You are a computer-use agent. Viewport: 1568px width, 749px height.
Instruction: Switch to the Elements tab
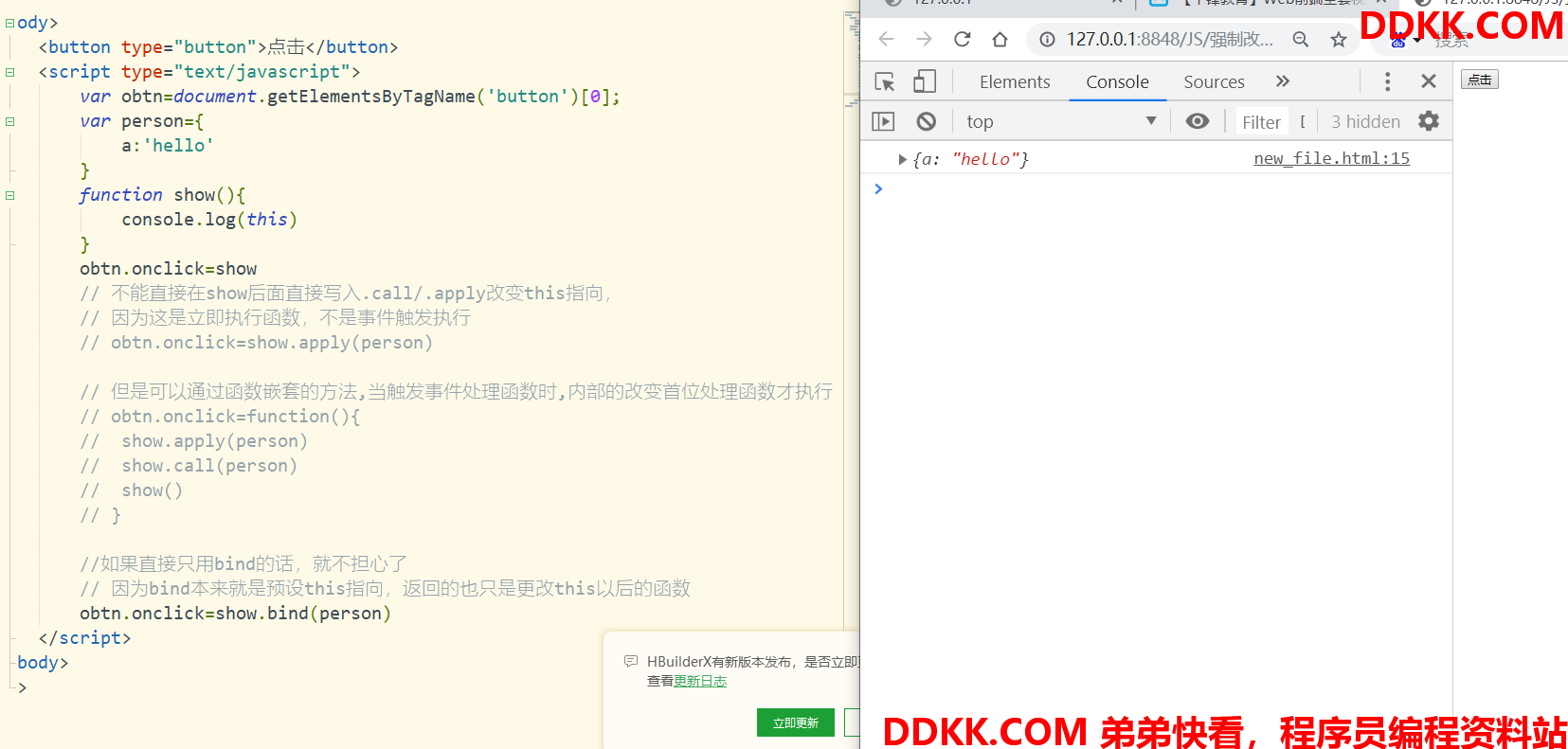pos(1015,81)
